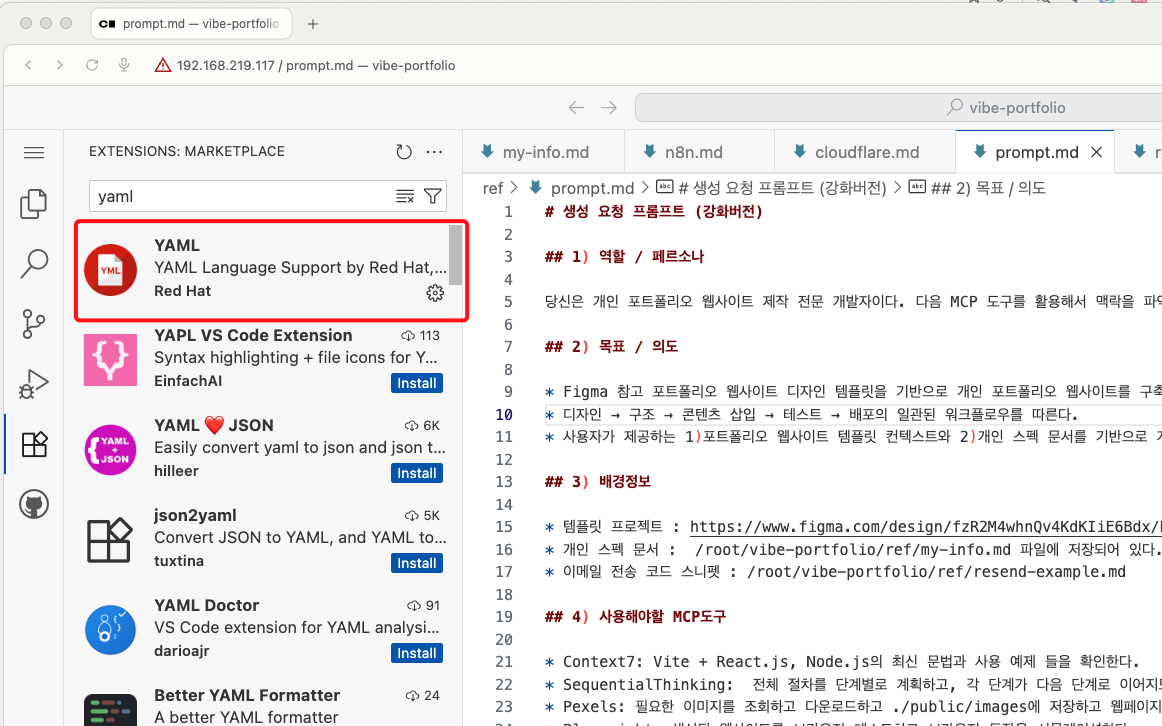Refresh the extensions marketplace list

tap(404, 152)
